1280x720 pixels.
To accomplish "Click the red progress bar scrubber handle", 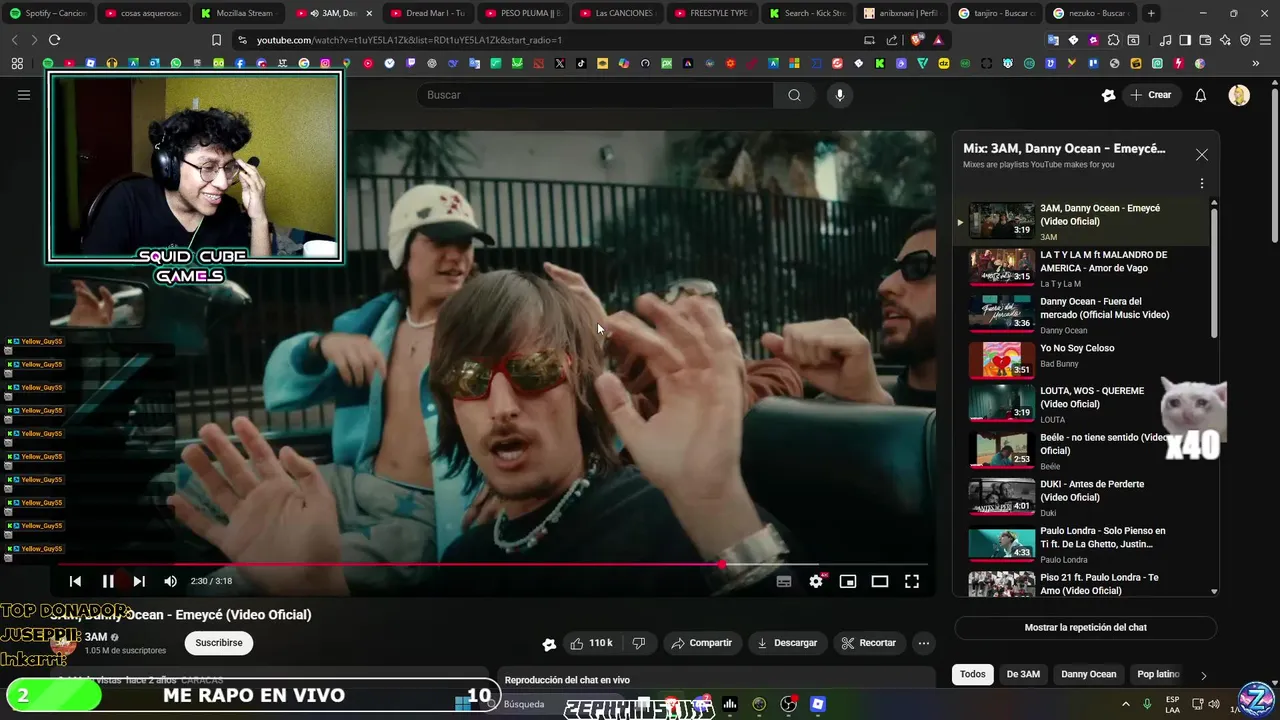I will [x=721, y=565].
